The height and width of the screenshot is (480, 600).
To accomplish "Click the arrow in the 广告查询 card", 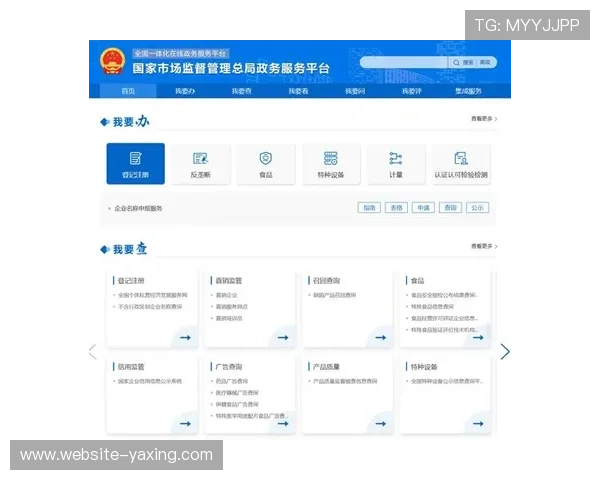I will click(x=283, y=424).
